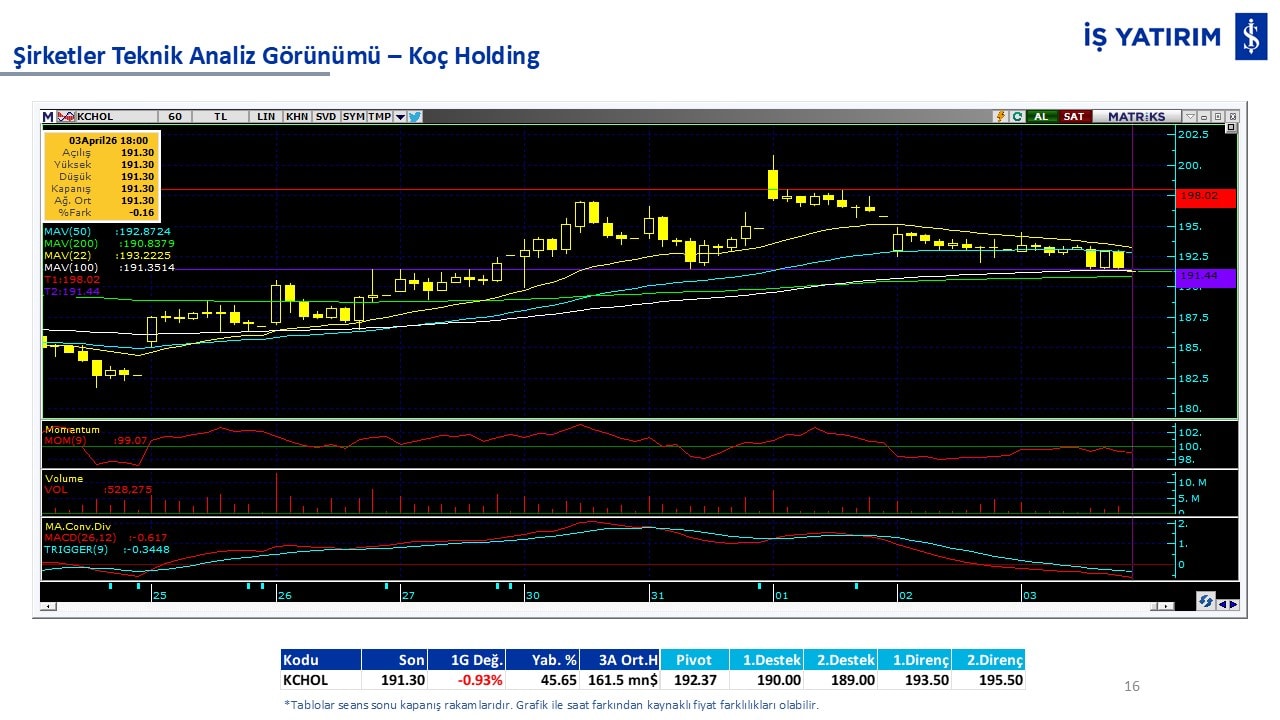Click the blue right navigation arrow
The height and width of the screenshot is (720, 1280).
(x=1233, y=603)
